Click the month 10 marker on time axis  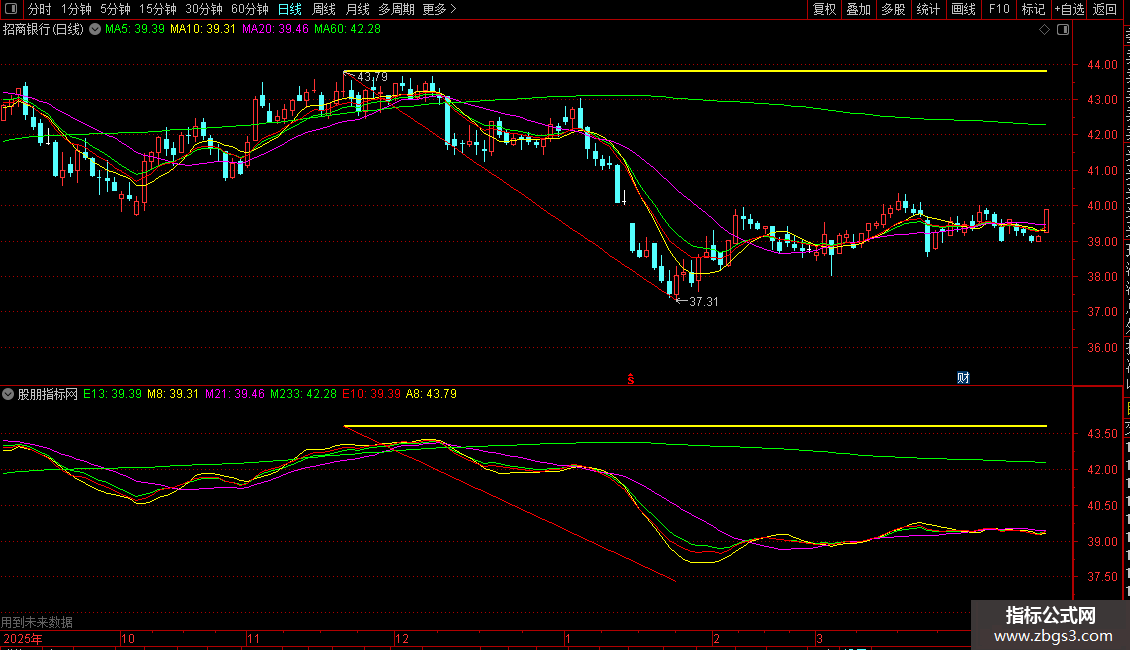[x=128, y=638]
